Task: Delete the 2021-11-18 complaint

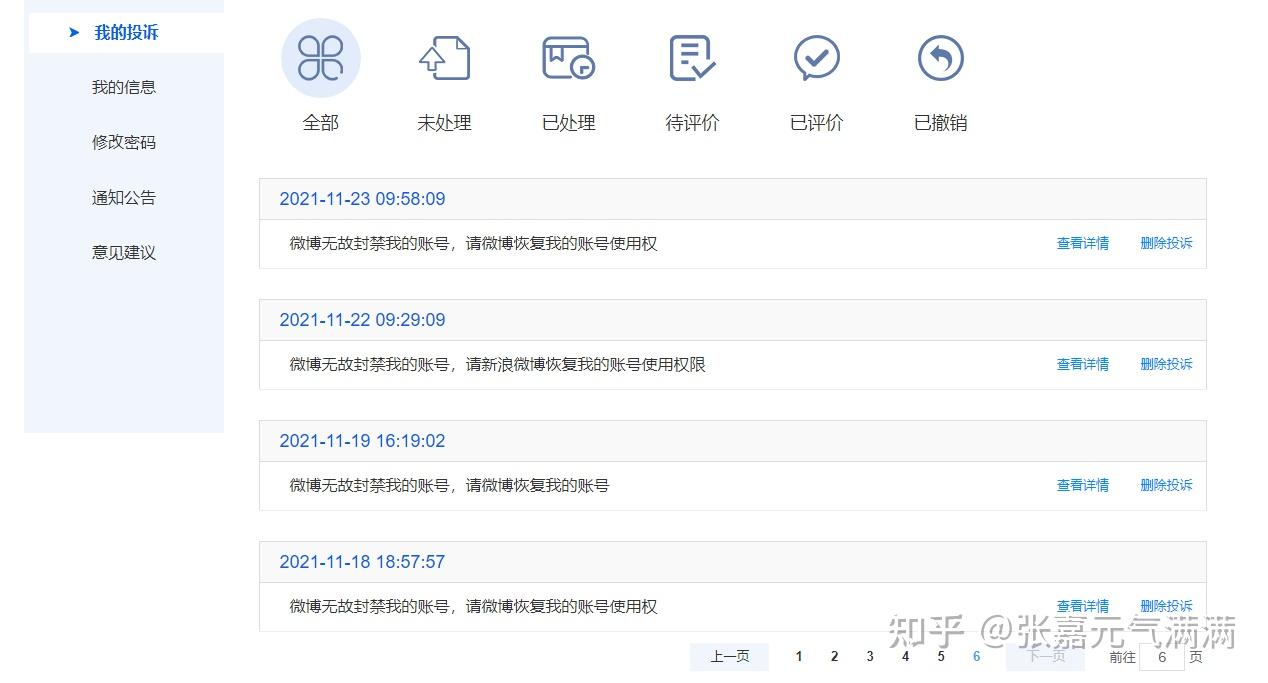Action: tap(1167, 606)
